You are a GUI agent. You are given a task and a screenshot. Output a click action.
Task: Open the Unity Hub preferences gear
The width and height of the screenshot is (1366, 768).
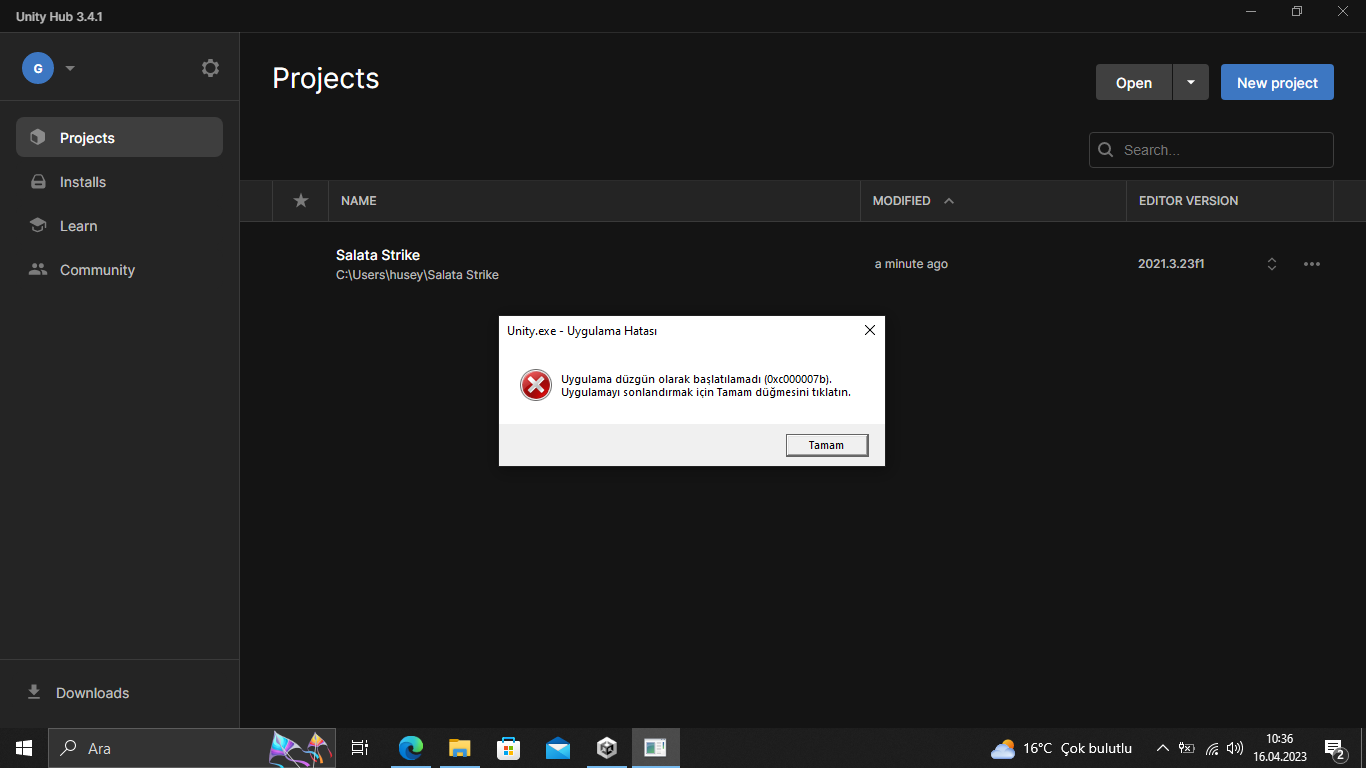click(x=210, y=68)
